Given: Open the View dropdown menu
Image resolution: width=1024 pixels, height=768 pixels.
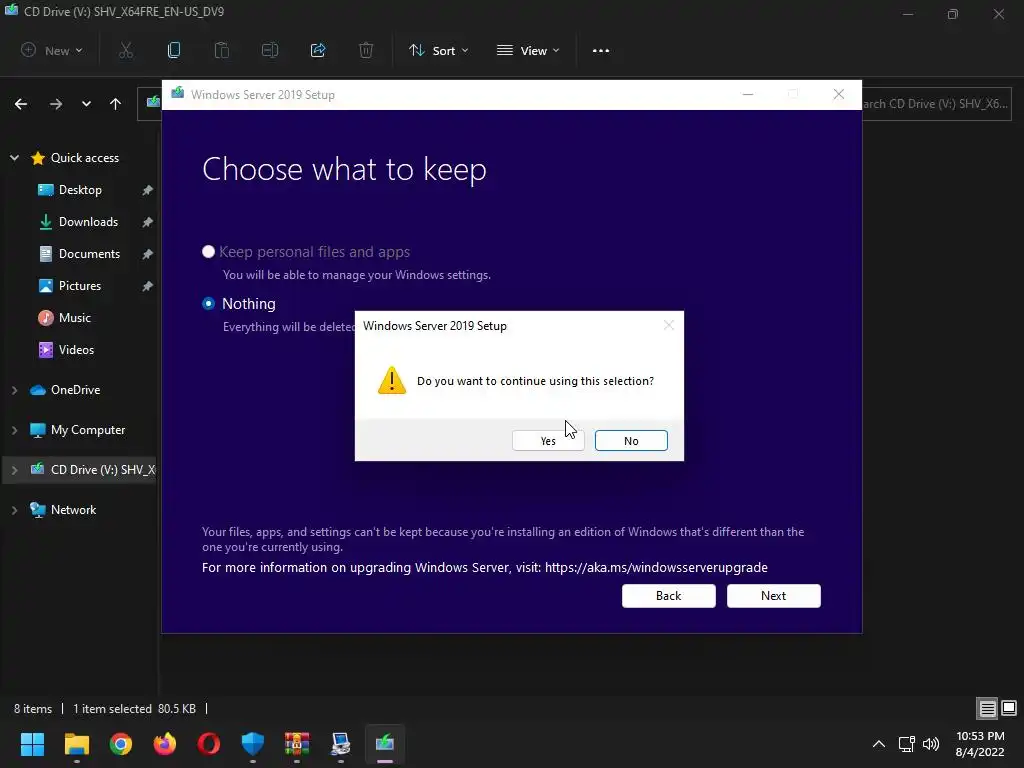Looking at the screenshot, I should tap(528, 50).
